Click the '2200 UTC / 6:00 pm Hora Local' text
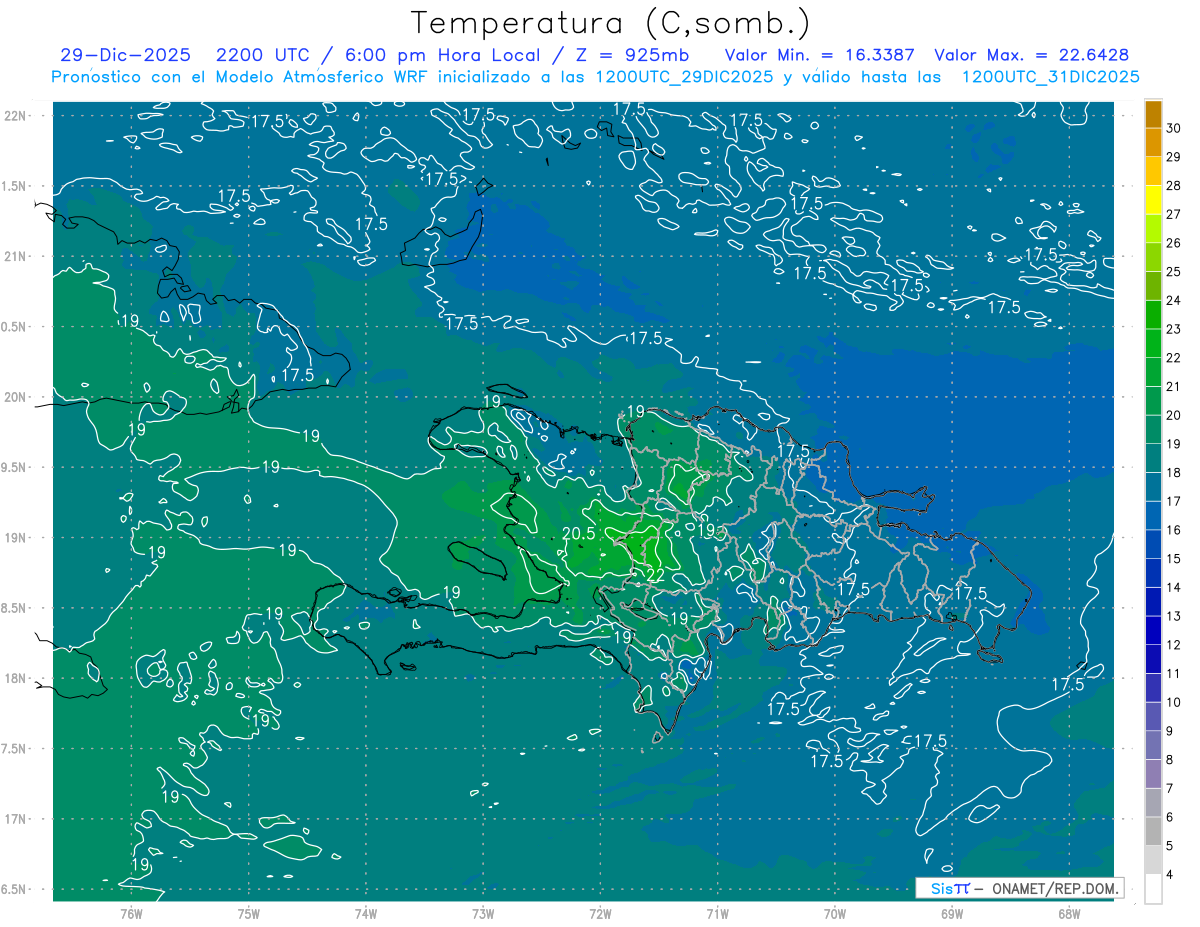Image resolution: width=1200 pixels, height=927 pixels. (377, 56)
